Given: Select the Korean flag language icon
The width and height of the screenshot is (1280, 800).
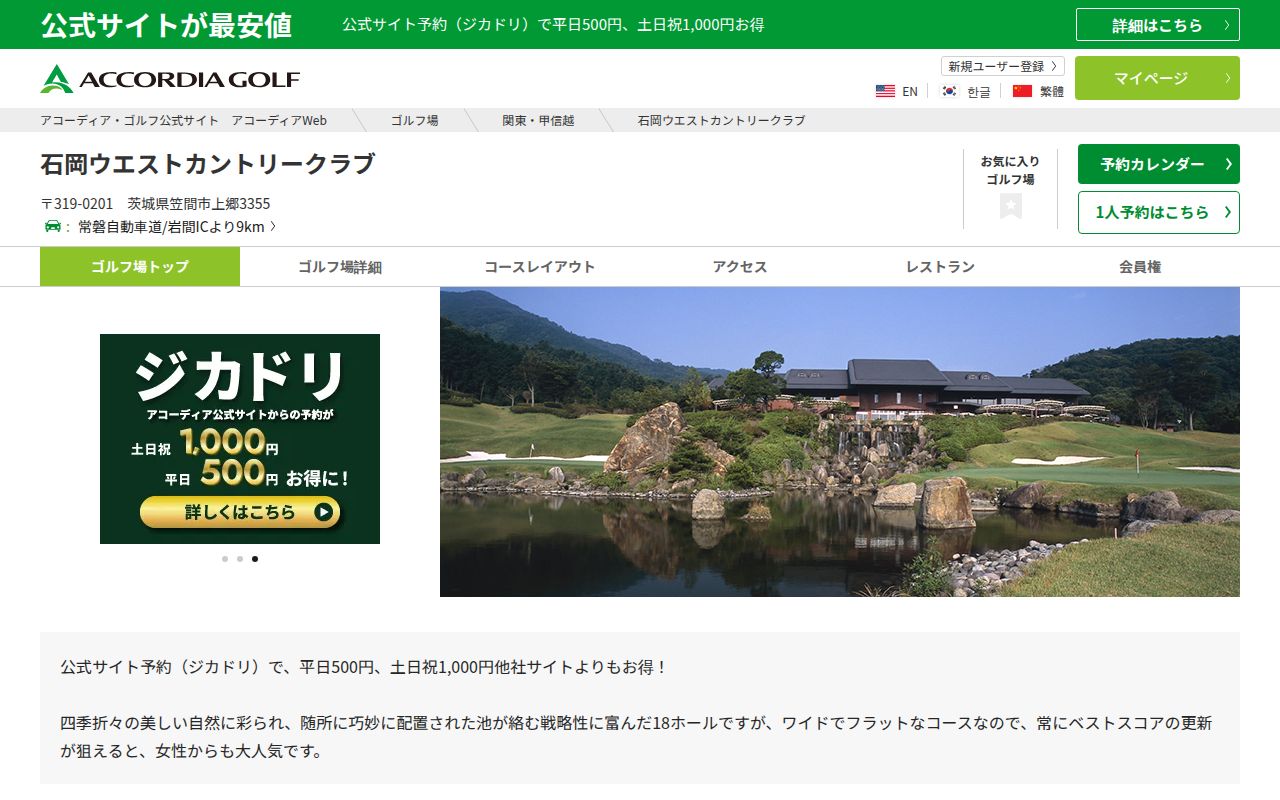Looking at the screenshot, I should [949, 91].
